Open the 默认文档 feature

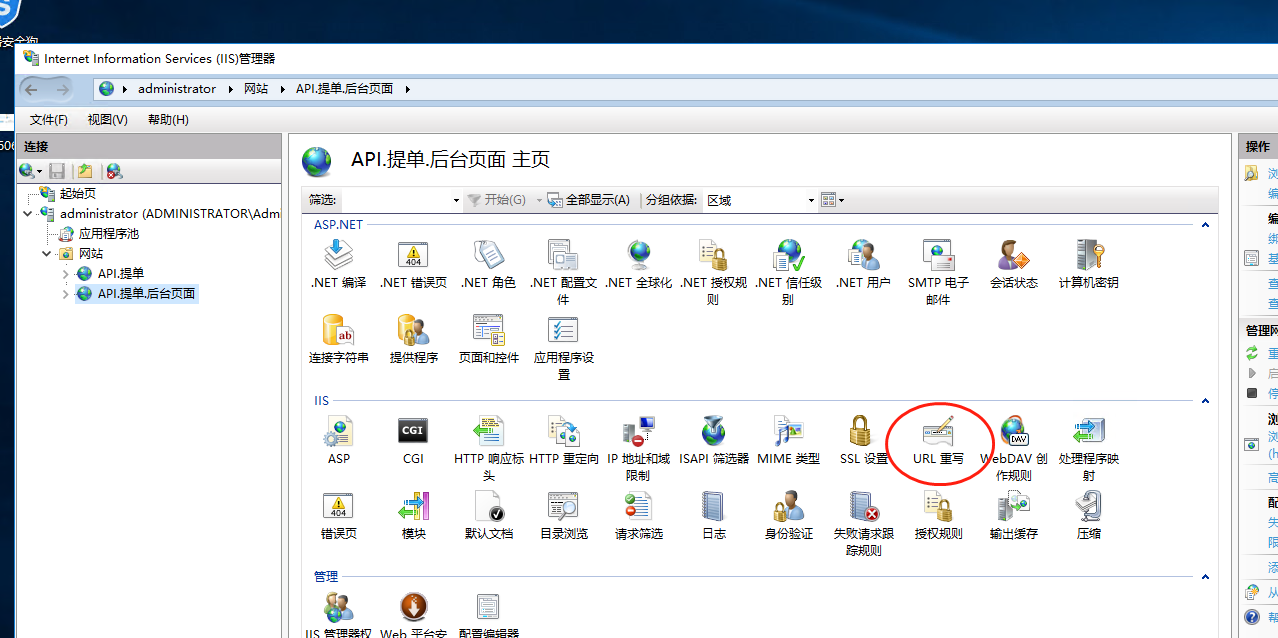point(488,515)
